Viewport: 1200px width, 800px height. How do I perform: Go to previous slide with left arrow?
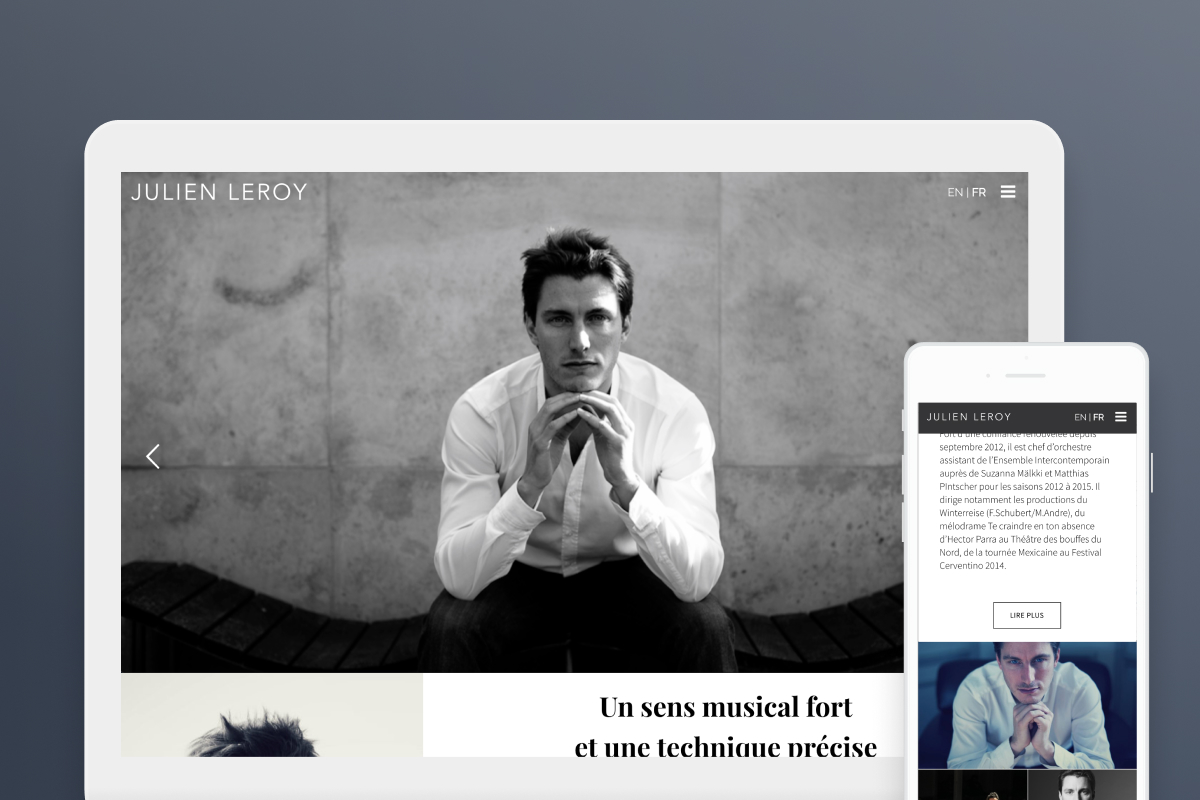tap(153, 457)
